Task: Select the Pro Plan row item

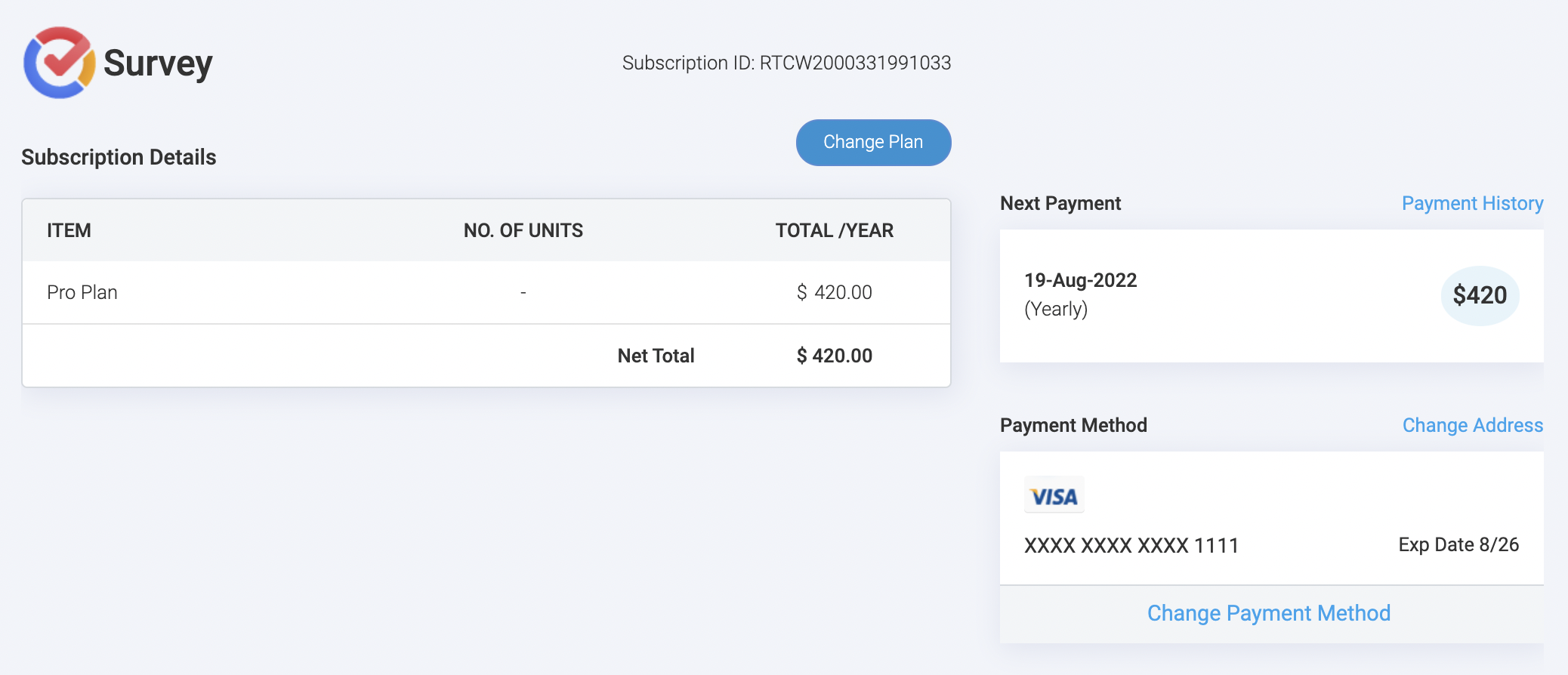Action: (x=82, y=292)
